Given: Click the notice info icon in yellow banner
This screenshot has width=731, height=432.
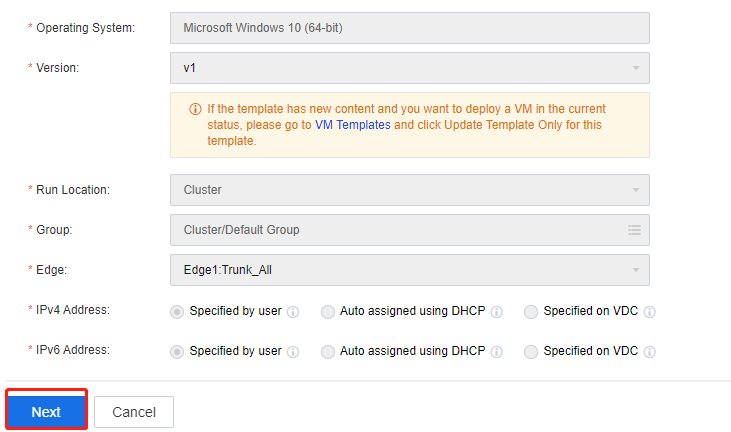Looking at the screenshot, I should pyautogui.click(x=194, y=109).
